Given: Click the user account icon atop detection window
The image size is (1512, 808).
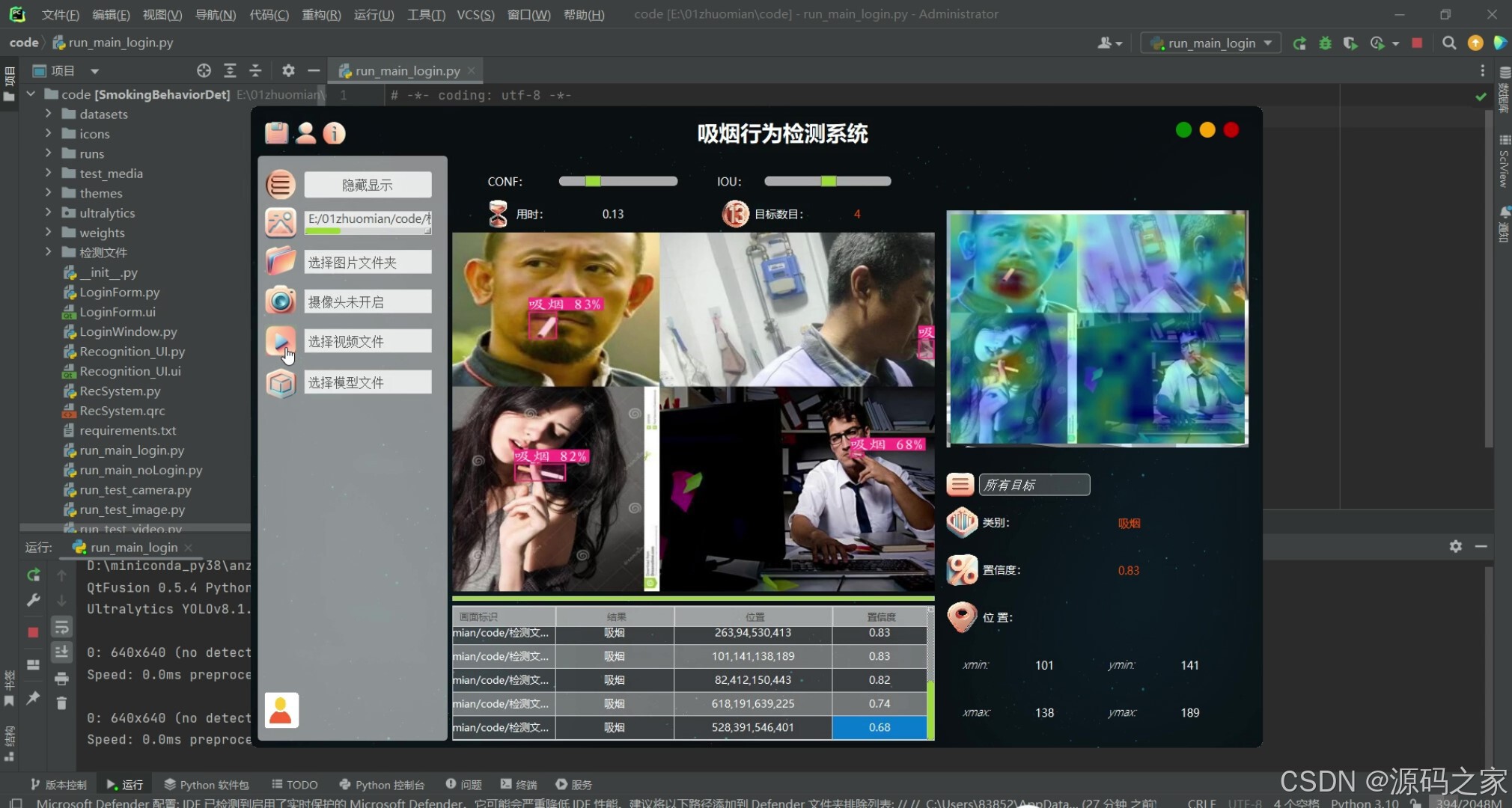Looking at the screenshot, I should pyautogui.click(x=305, y=133).
